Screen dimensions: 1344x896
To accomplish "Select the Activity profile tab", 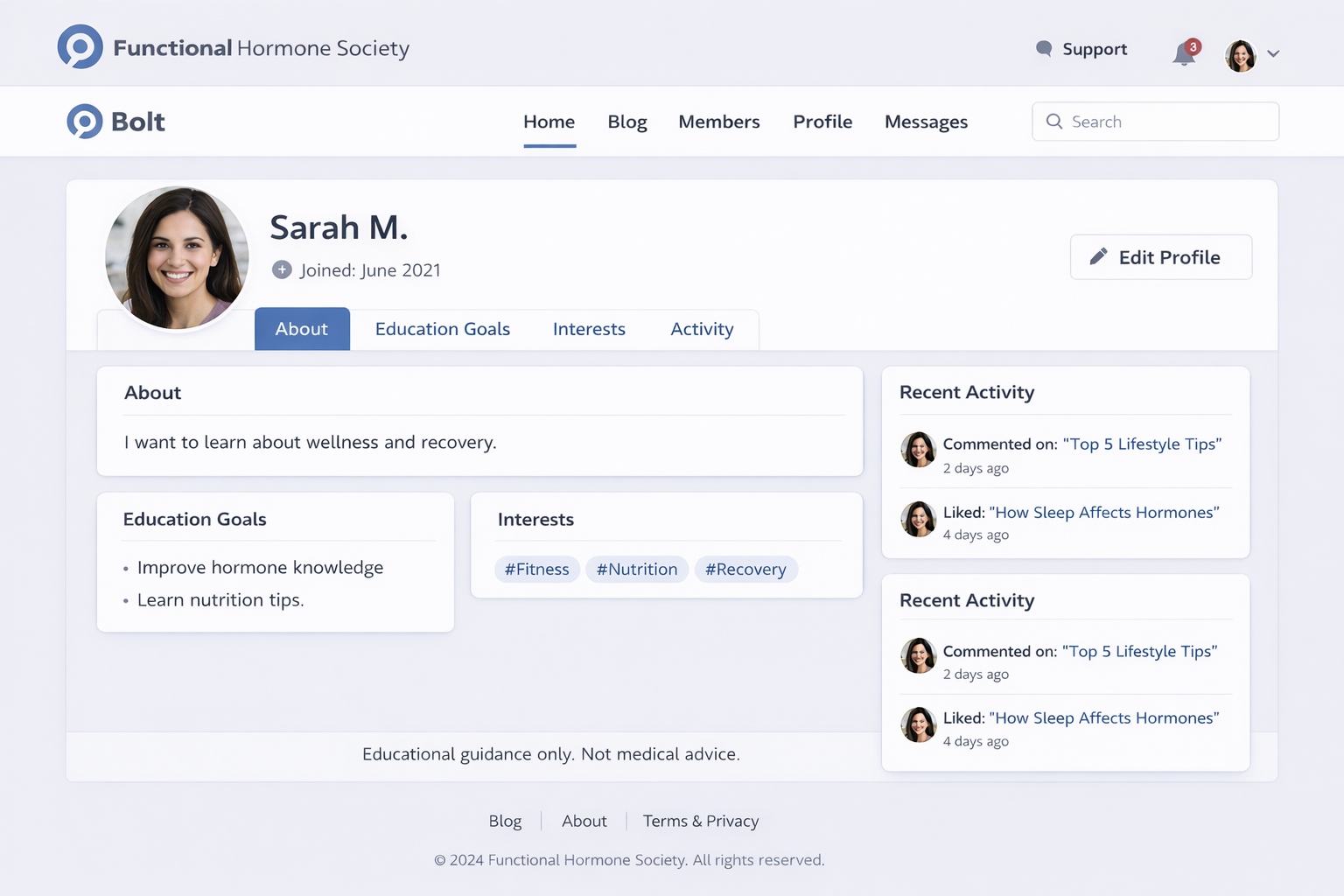I will pyautogui.click(x=702, y=329).
